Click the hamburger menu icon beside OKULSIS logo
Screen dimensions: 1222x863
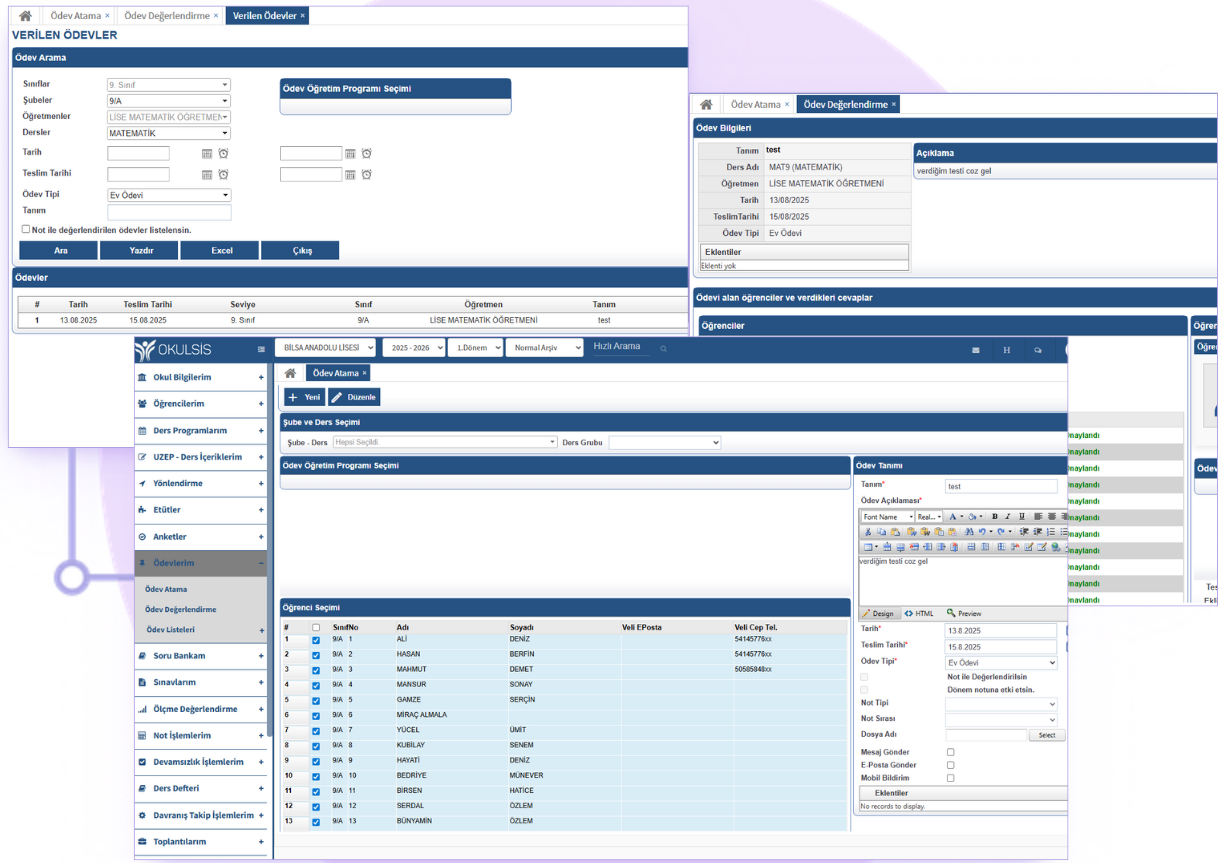click(x=261, y=349)
